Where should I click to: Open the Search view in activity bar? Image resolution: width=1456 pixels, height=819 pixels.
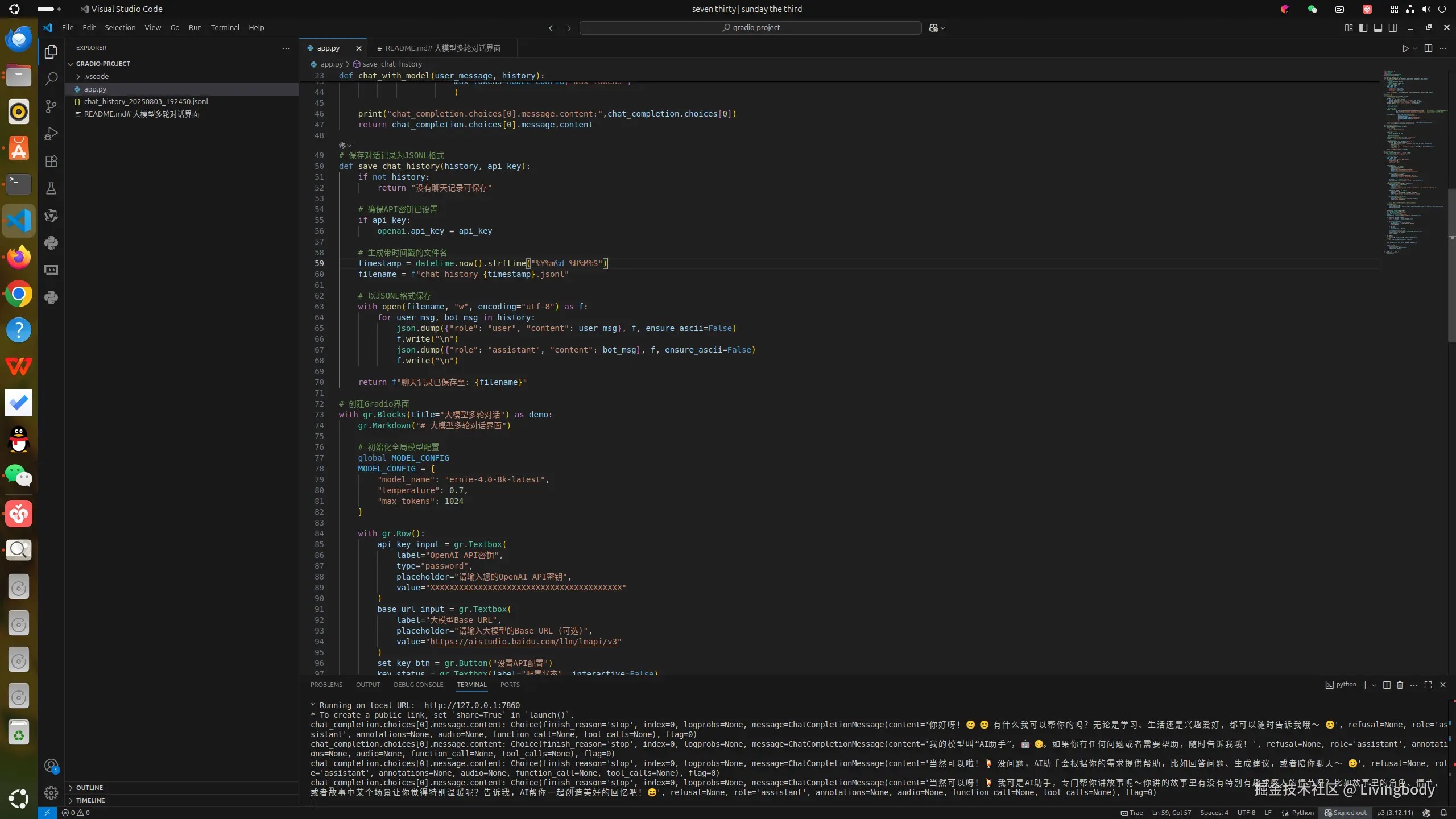click(51, 78)
